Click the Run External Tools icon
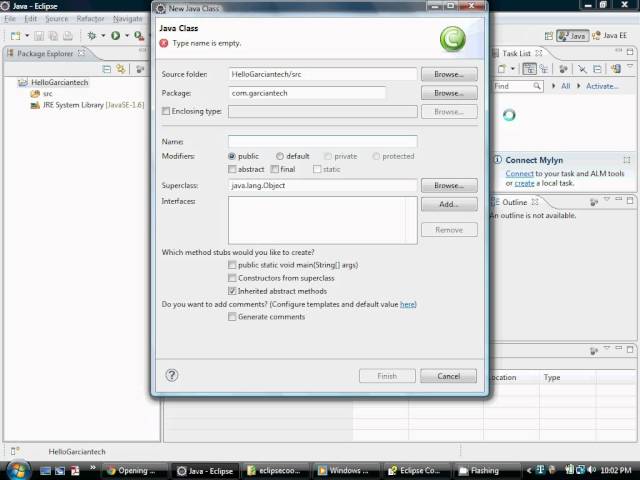This screenshot has width=640, height=480. click(139, 36)
